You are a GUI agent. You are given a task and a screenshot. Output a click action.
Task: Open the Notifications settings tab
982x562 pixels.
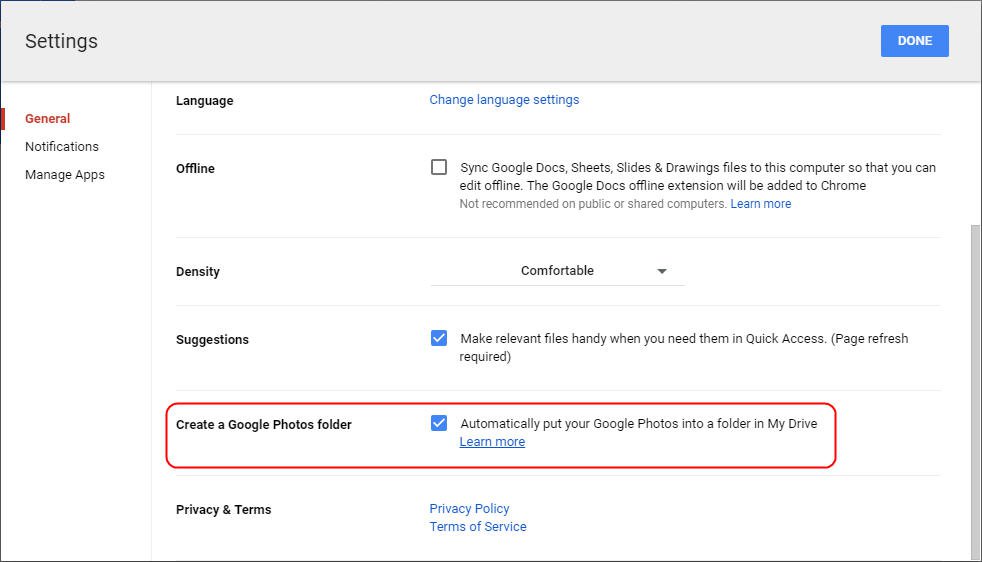(62, 146)
